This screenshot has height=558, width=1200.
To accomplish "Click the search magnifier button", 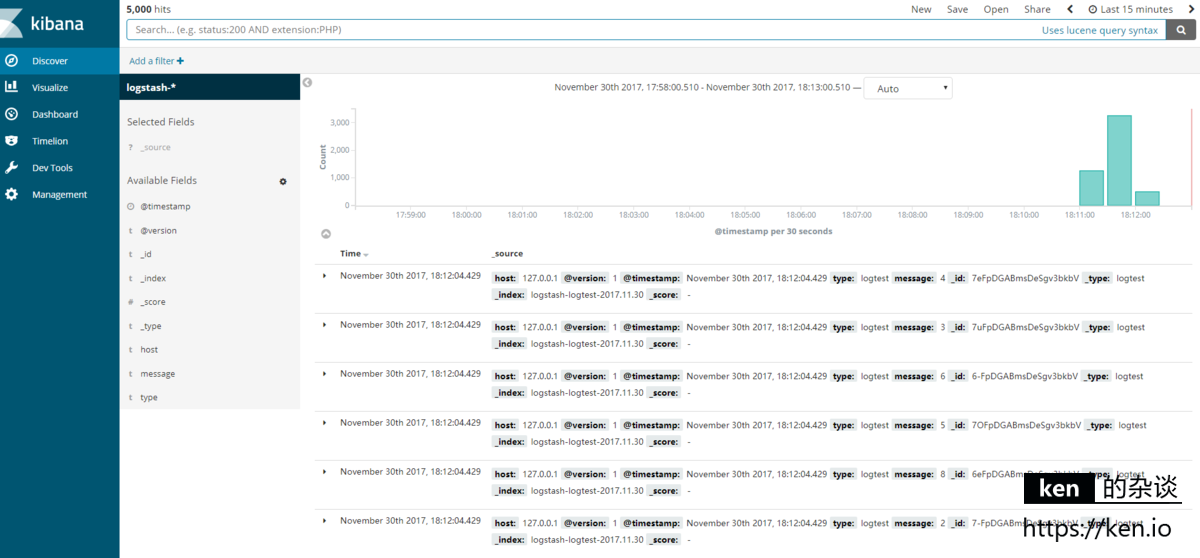I will [1181, 30].
